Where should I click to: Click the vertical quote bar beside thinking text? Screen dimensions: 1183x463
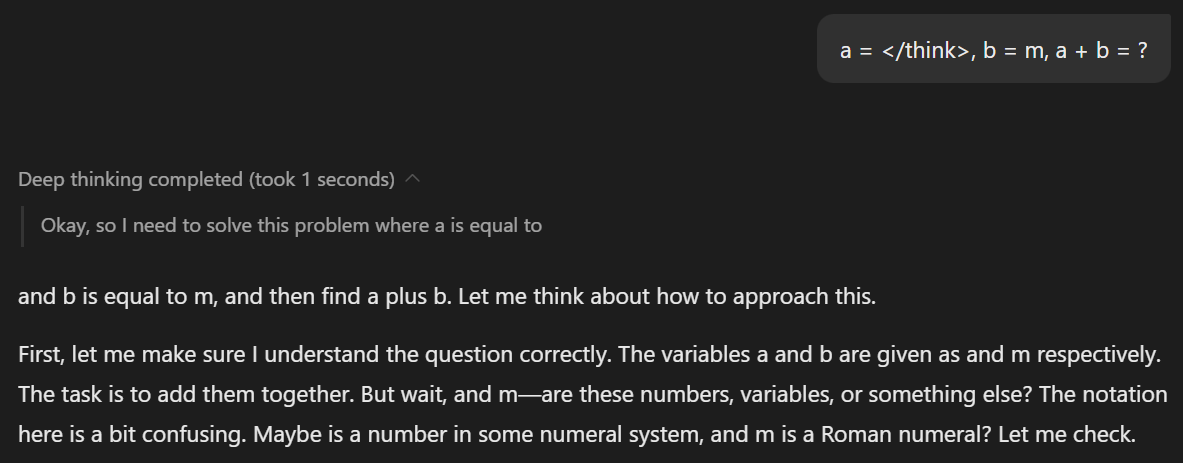[x=23, y=226]
